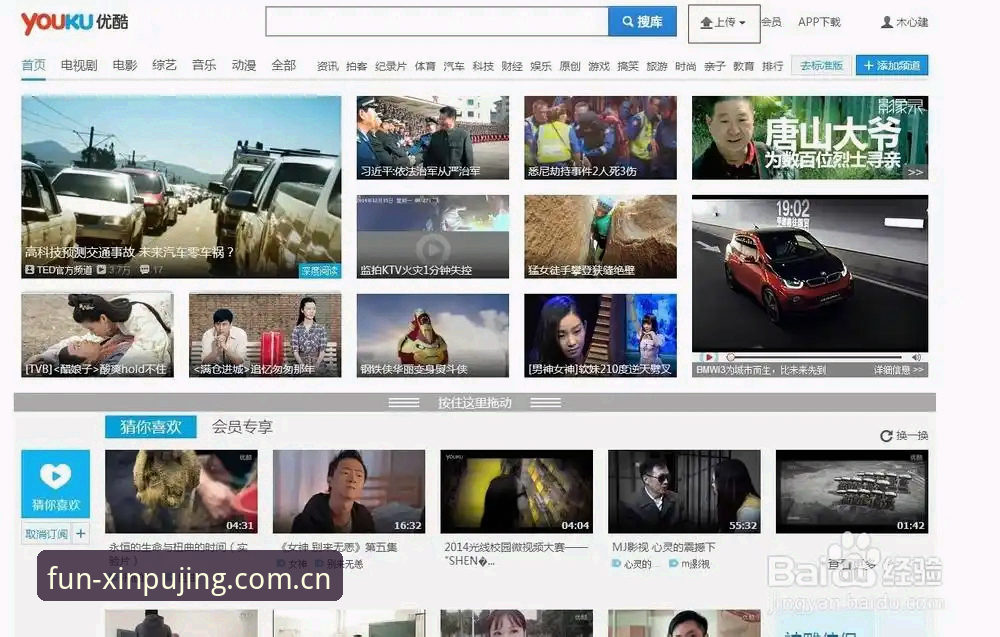Refresh recommendations with 换一换

coord(904,436)
